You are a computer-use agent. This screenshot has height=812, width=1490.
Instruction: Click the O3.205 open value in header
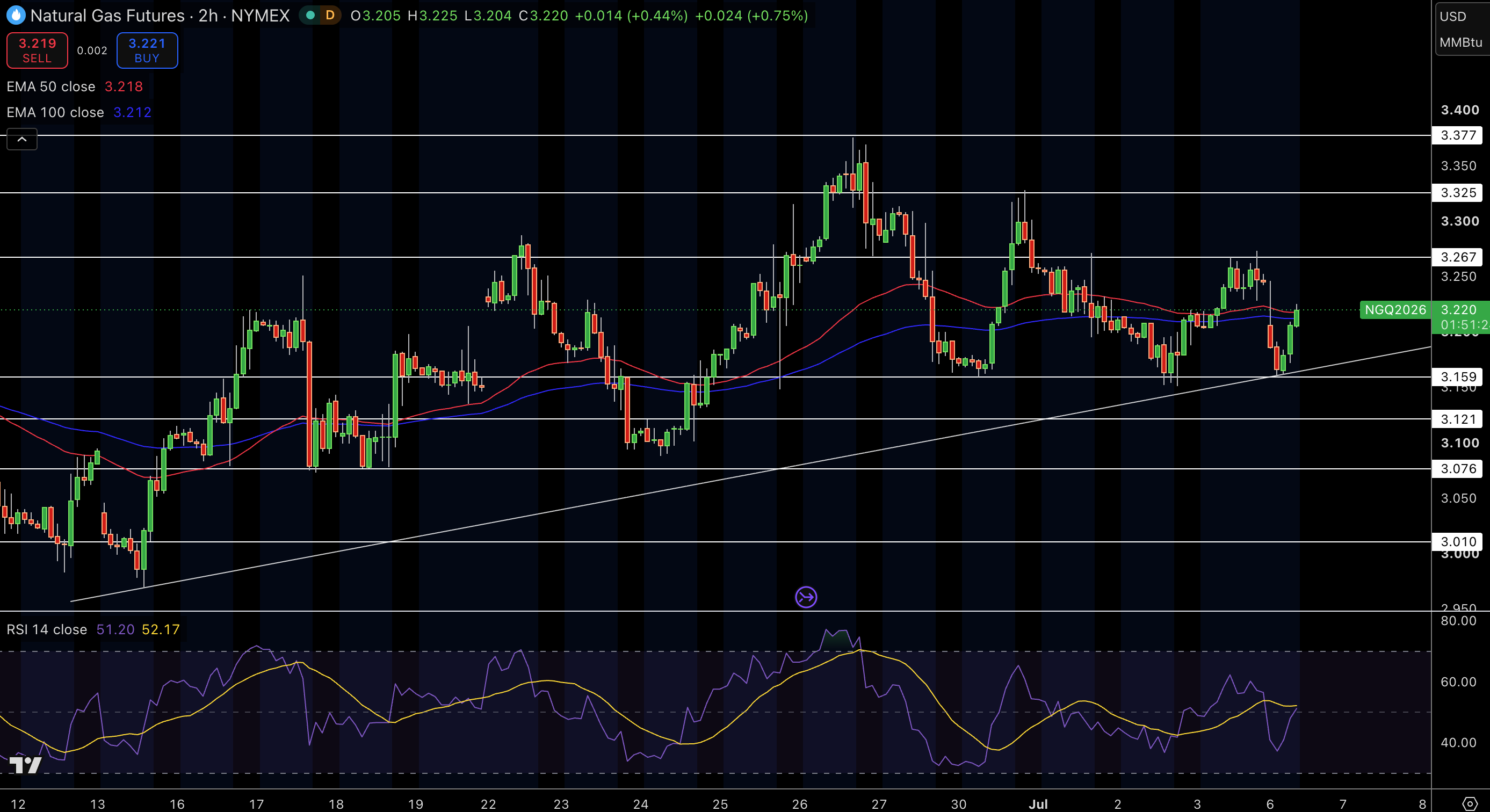375,16
